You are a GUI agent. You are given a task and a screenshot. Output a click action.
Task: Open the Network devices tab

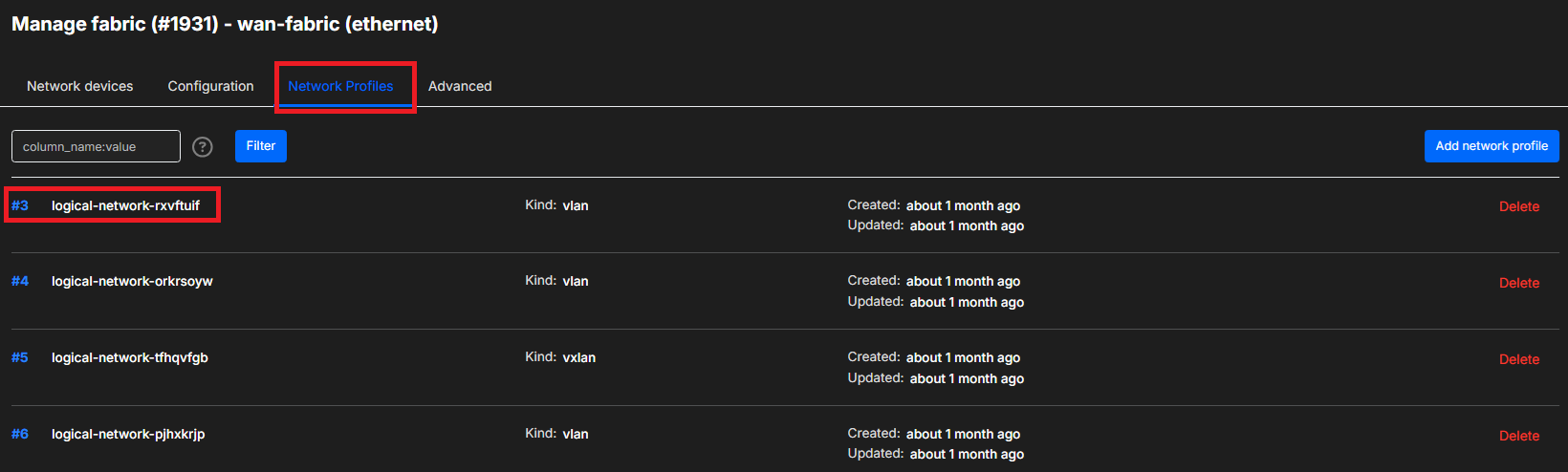pyautogui.click(x=80, y=86)
